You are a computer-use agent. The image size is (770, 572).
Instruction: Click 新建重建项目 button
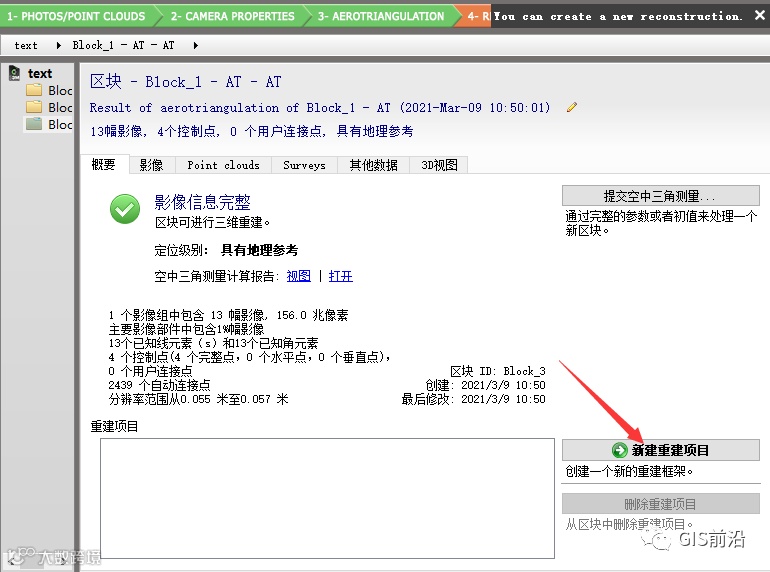coord(660,450)
